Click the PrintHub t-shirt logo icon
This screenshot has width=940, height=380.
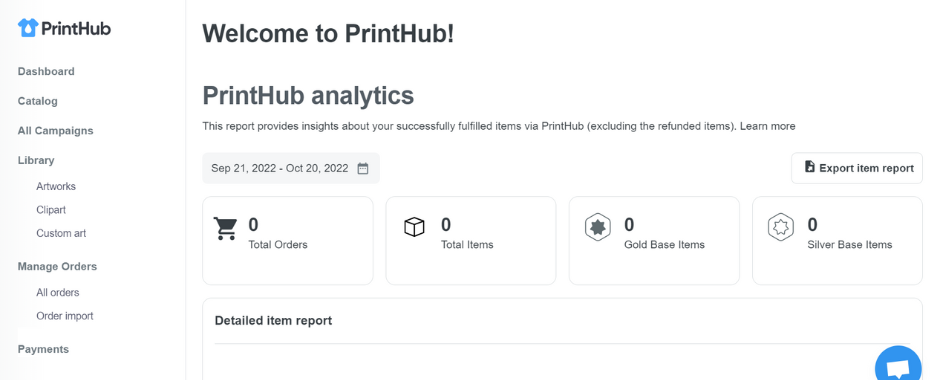pos(28,28)
